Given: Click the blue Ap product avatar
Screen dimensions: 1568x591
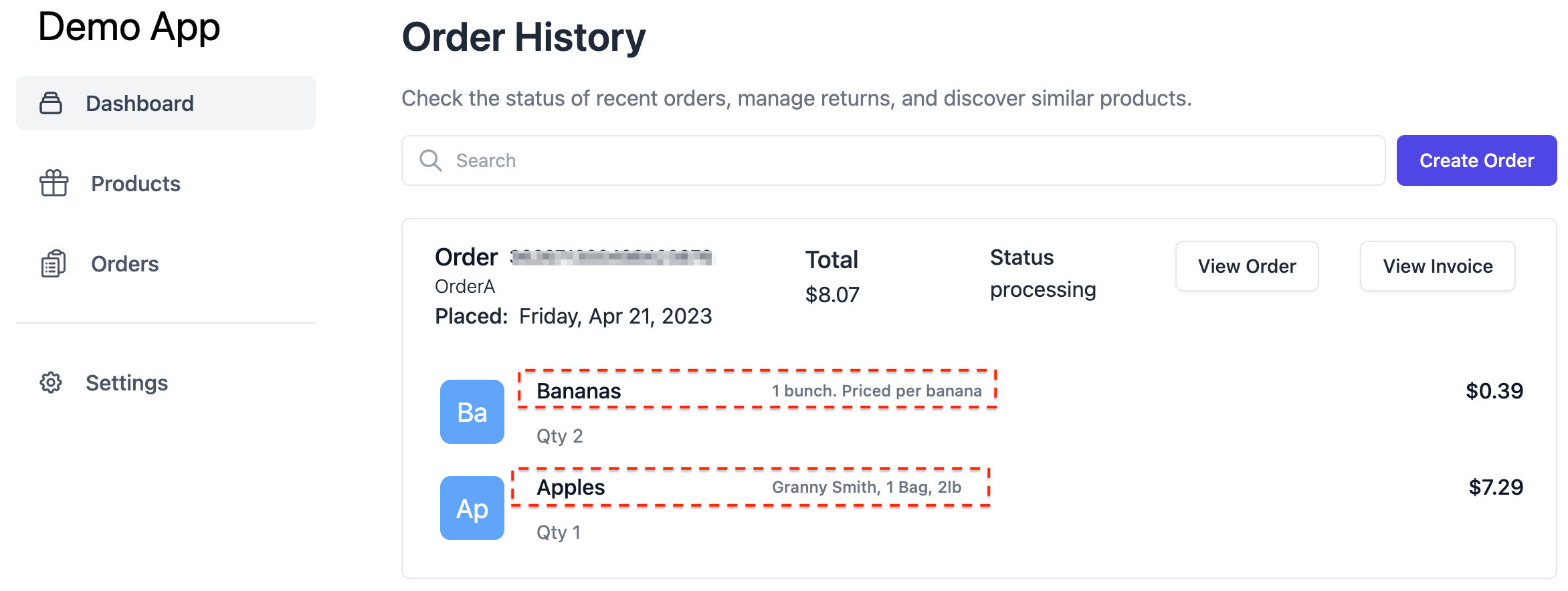Looking at the screenshot, I should [472, 508].
